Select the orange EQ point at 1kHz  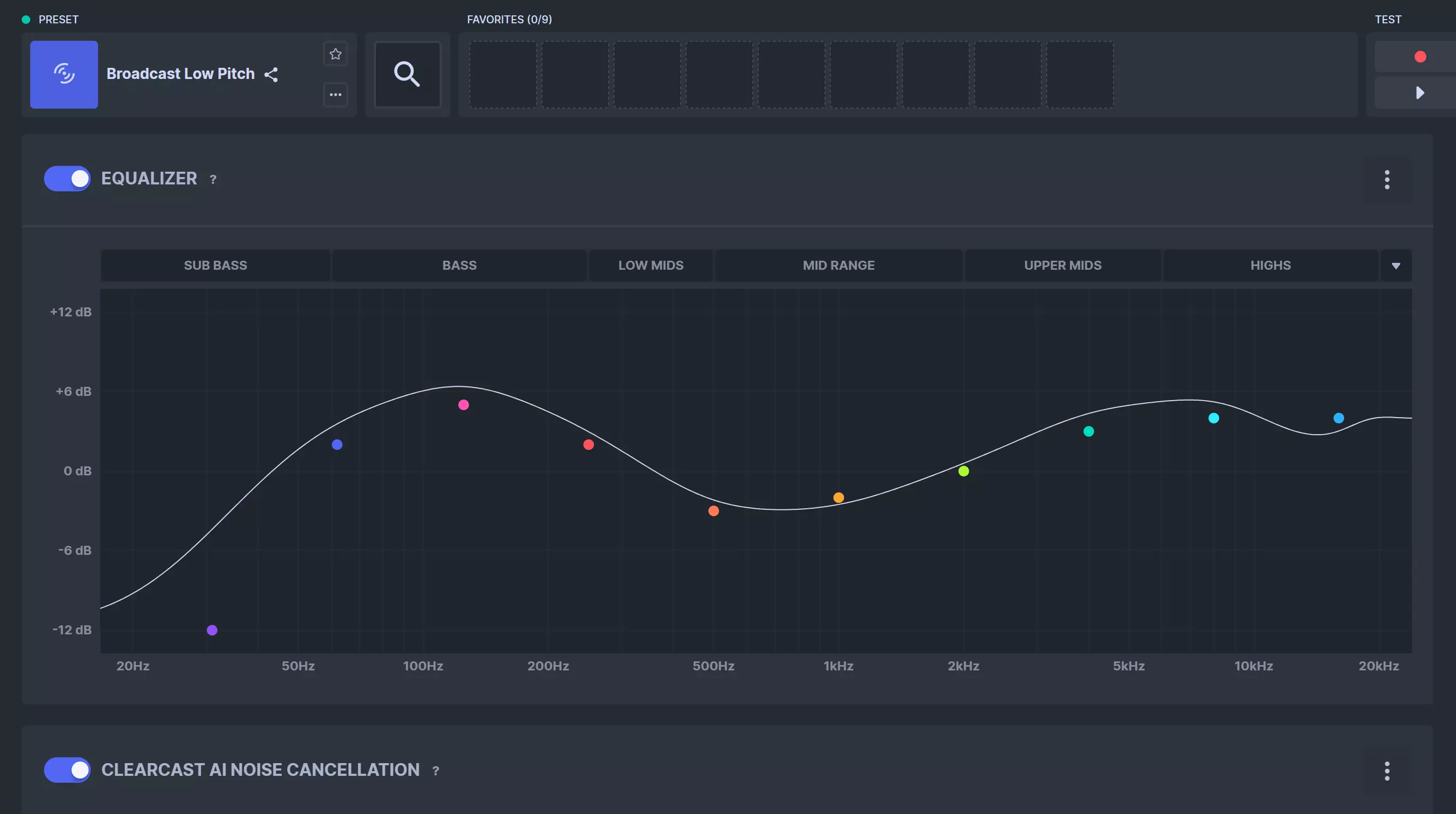tap(839, 498)
